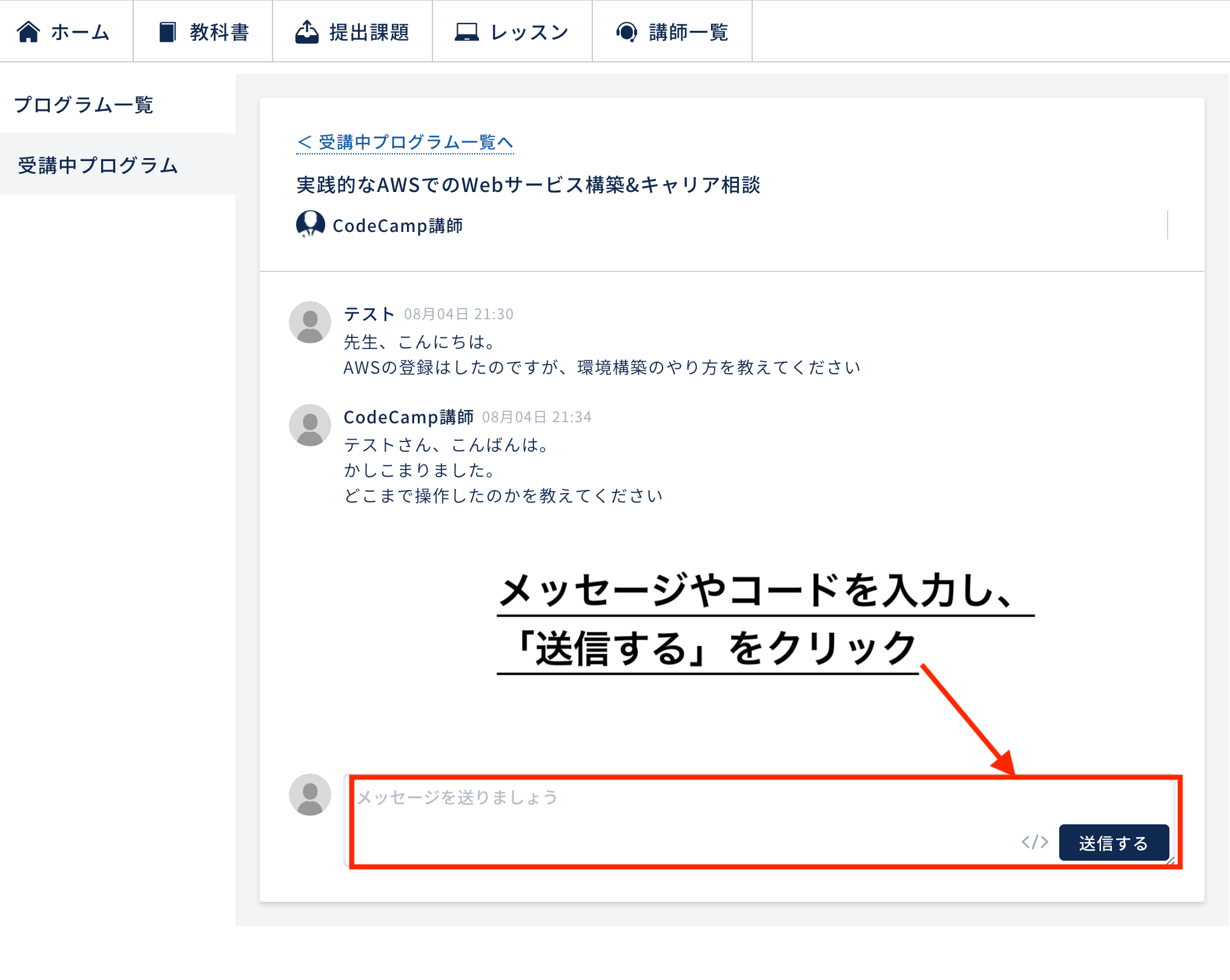Click the CodeCamp講師 name in header
Screen dimensions: 1230x980
398,226
